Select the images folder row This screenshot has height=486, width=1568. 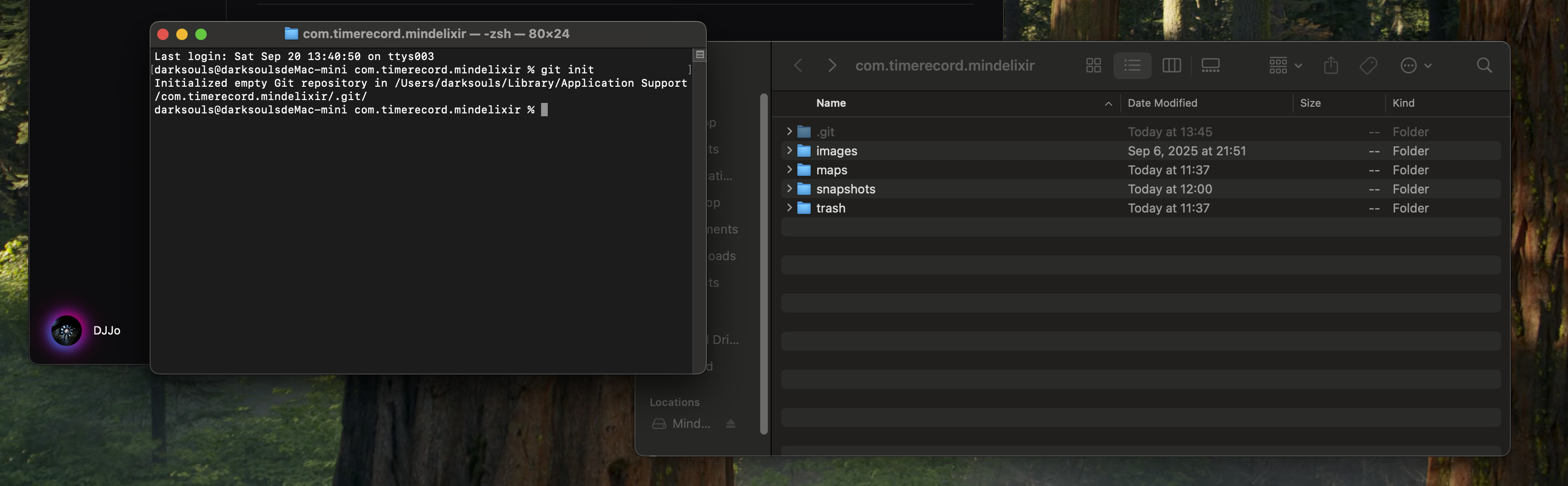tap(1141, 151)
